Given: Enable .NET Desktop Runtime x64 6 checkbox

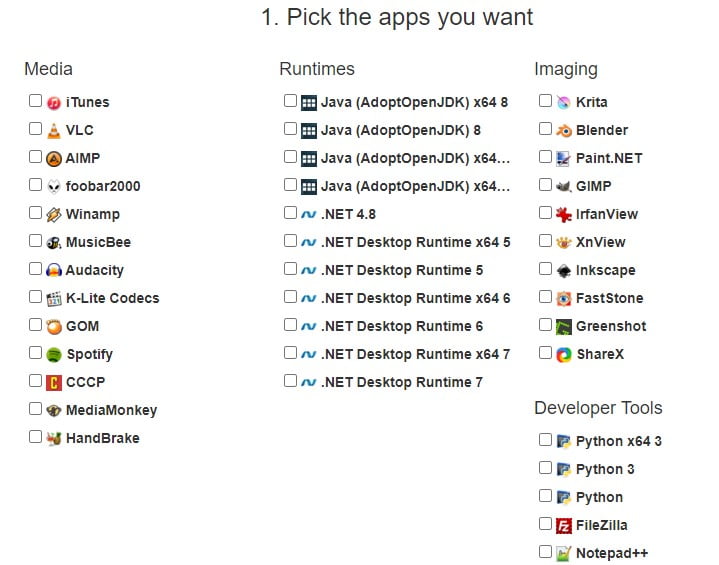Looking at the screenshot, I should click(x=290, y=297).
